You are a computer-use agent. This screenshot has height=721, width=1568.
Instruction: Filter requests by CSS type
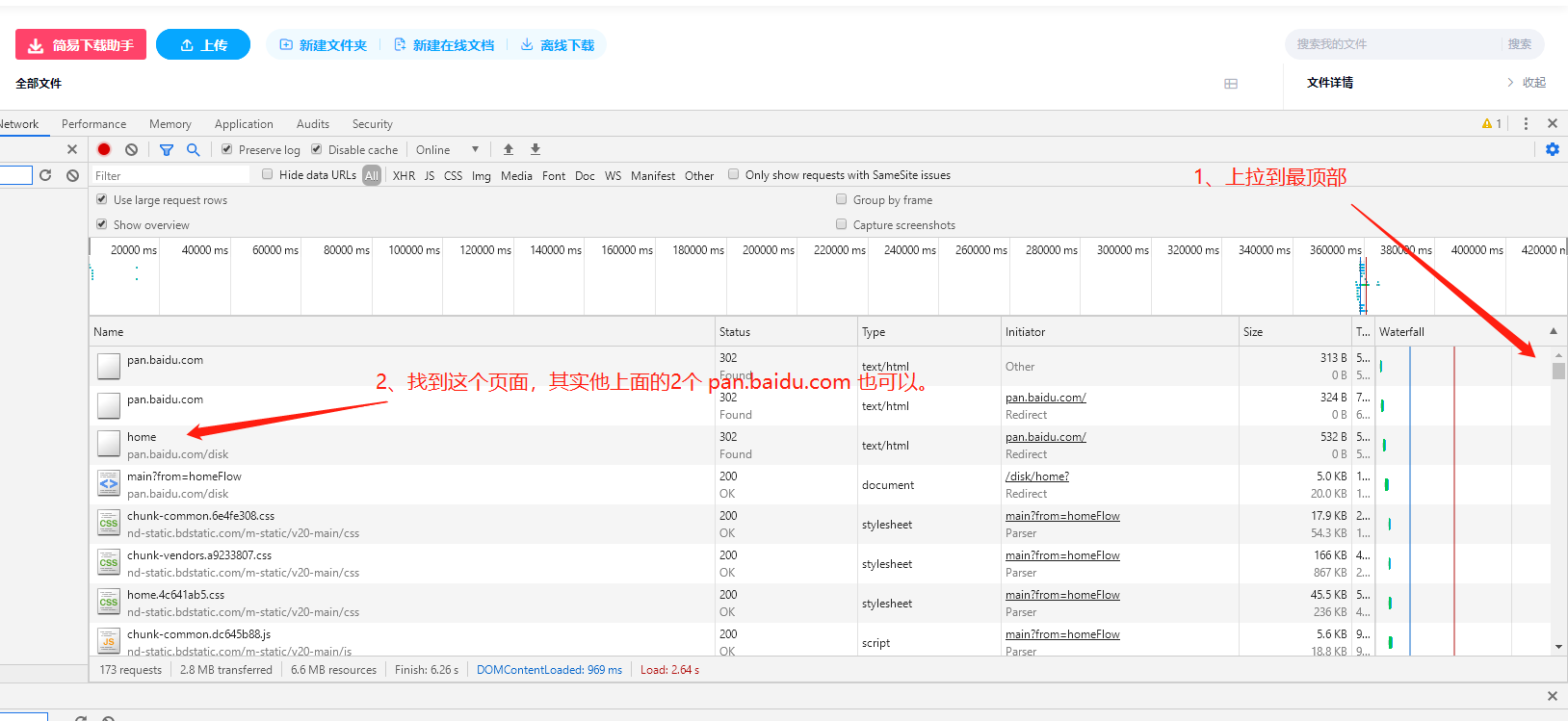[453, 175]
